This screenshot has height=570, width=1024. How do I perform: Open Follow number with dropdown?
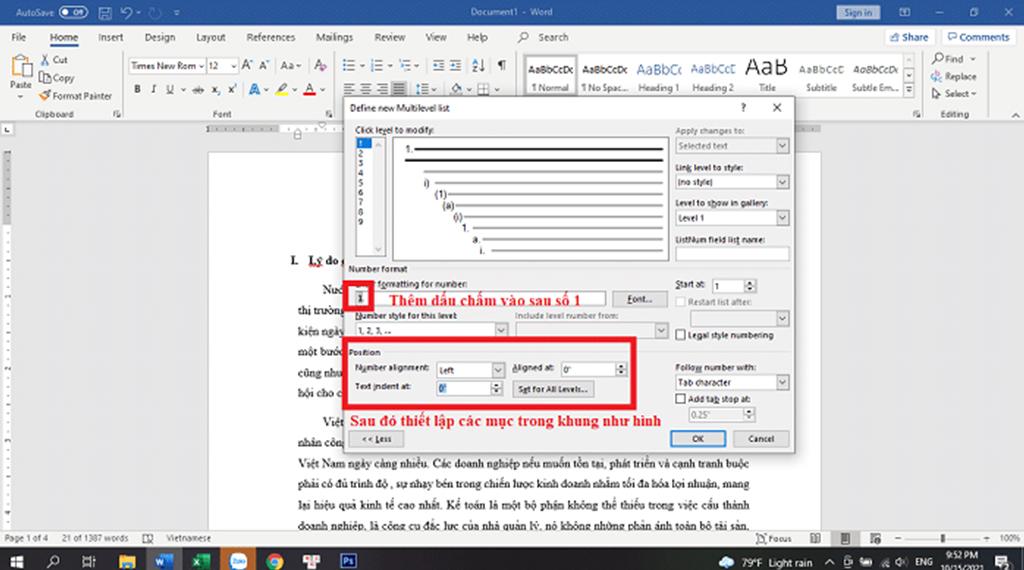(x=782, y=382)
